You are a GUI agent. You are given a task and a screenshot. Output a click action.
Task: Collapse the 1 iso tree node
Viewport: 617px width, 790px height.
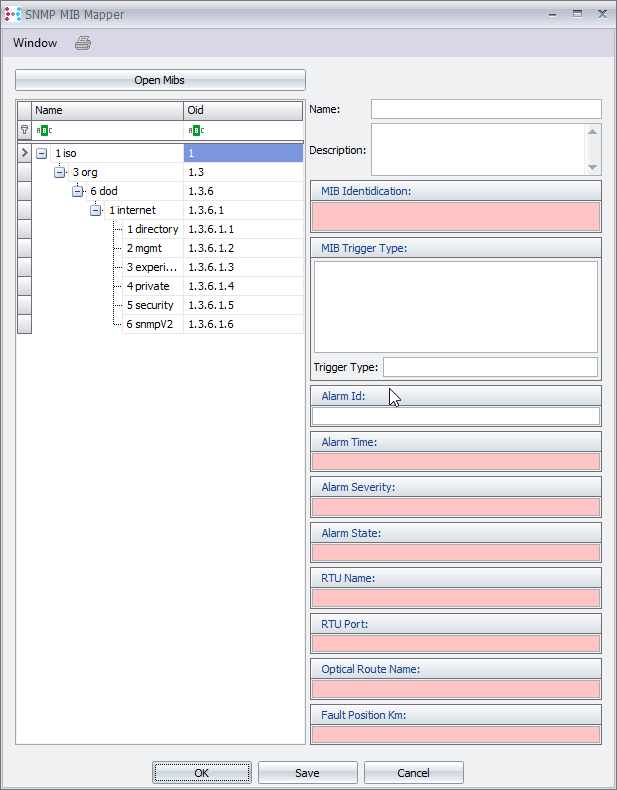[x=42, y=153]
